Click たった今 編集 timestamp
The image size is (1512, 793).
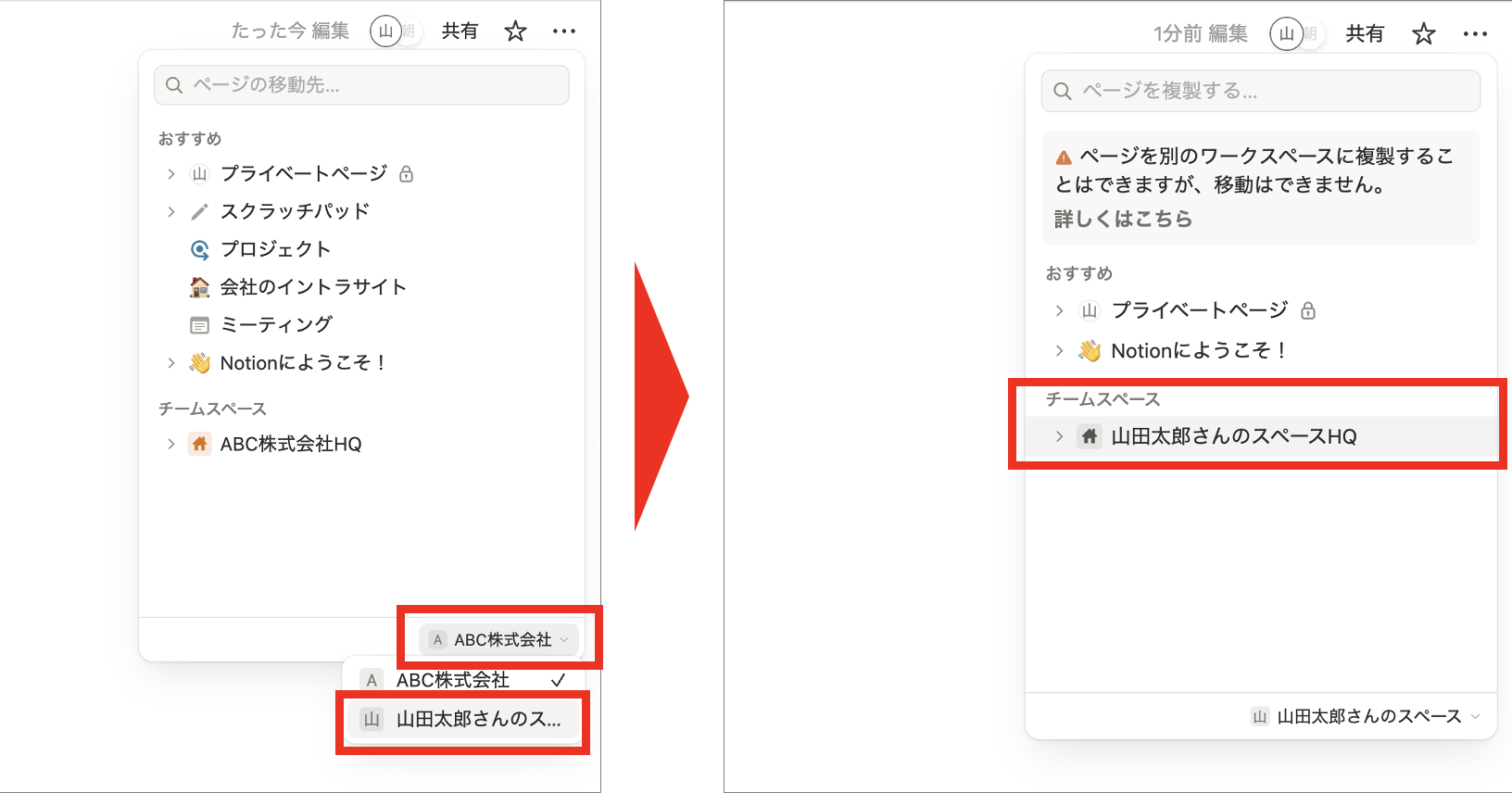[x=290, y=31]
